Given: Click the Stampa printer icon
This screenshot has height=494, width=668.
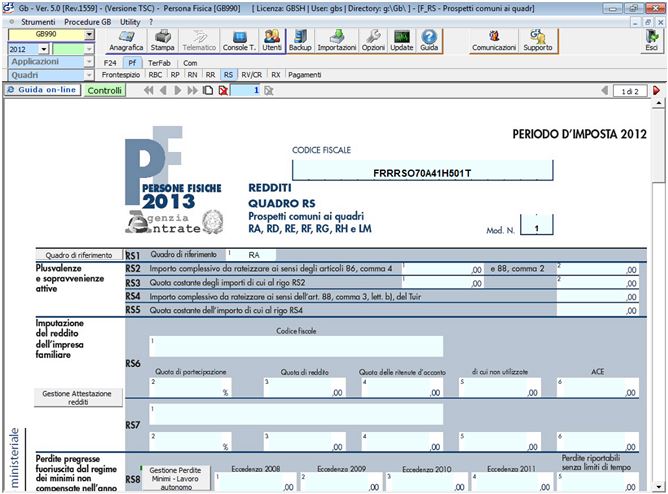Looking at the screenshot, I should pos(162,41).
